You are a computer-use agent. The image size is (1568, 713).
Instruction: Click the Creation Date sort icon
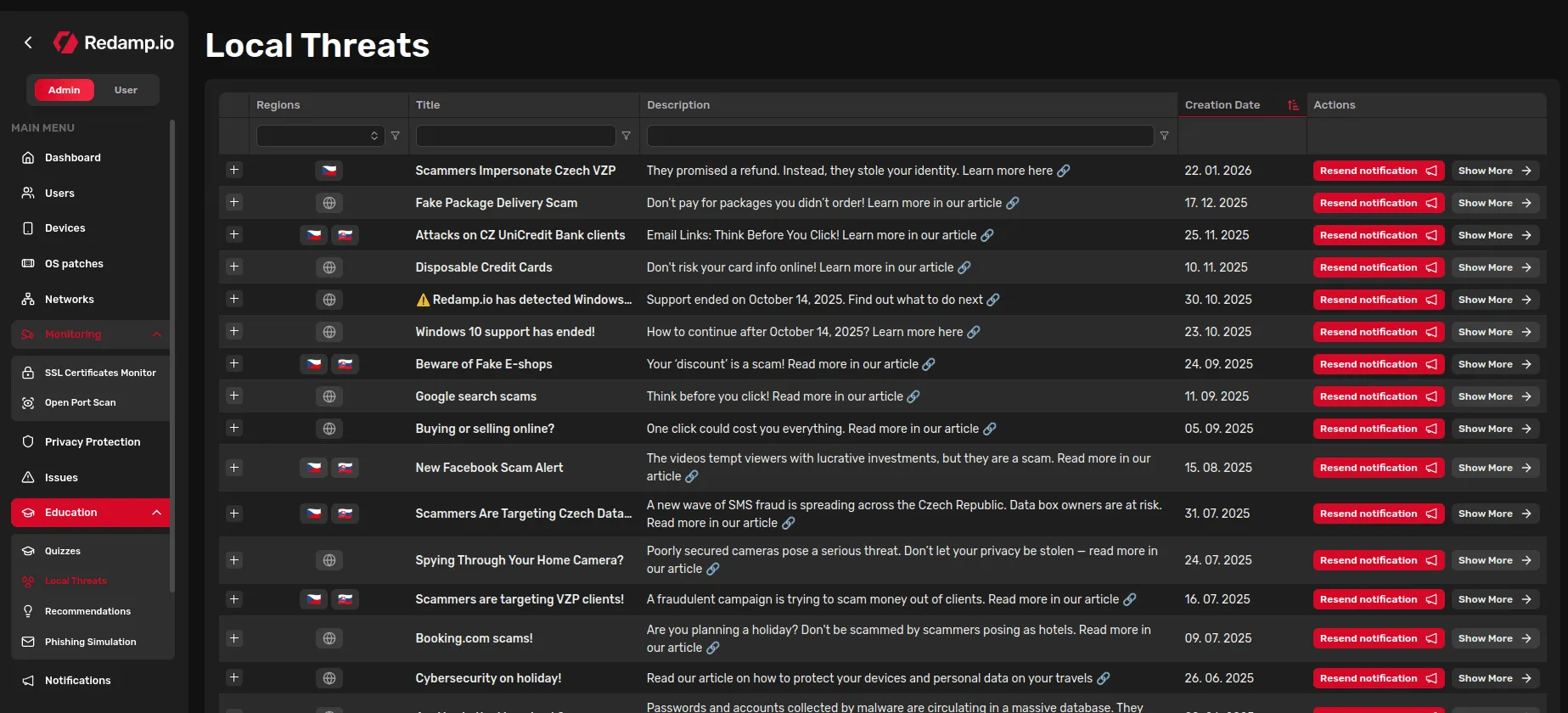coord(1292,105)
